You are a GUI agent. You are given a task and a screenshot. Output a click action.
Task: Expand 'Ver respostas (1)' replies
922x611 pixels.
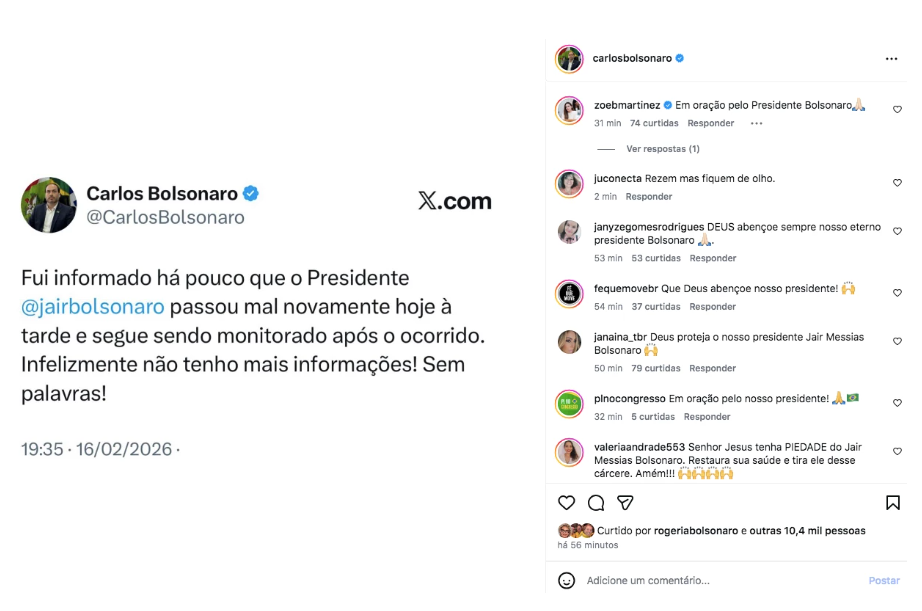click(662, 149)
